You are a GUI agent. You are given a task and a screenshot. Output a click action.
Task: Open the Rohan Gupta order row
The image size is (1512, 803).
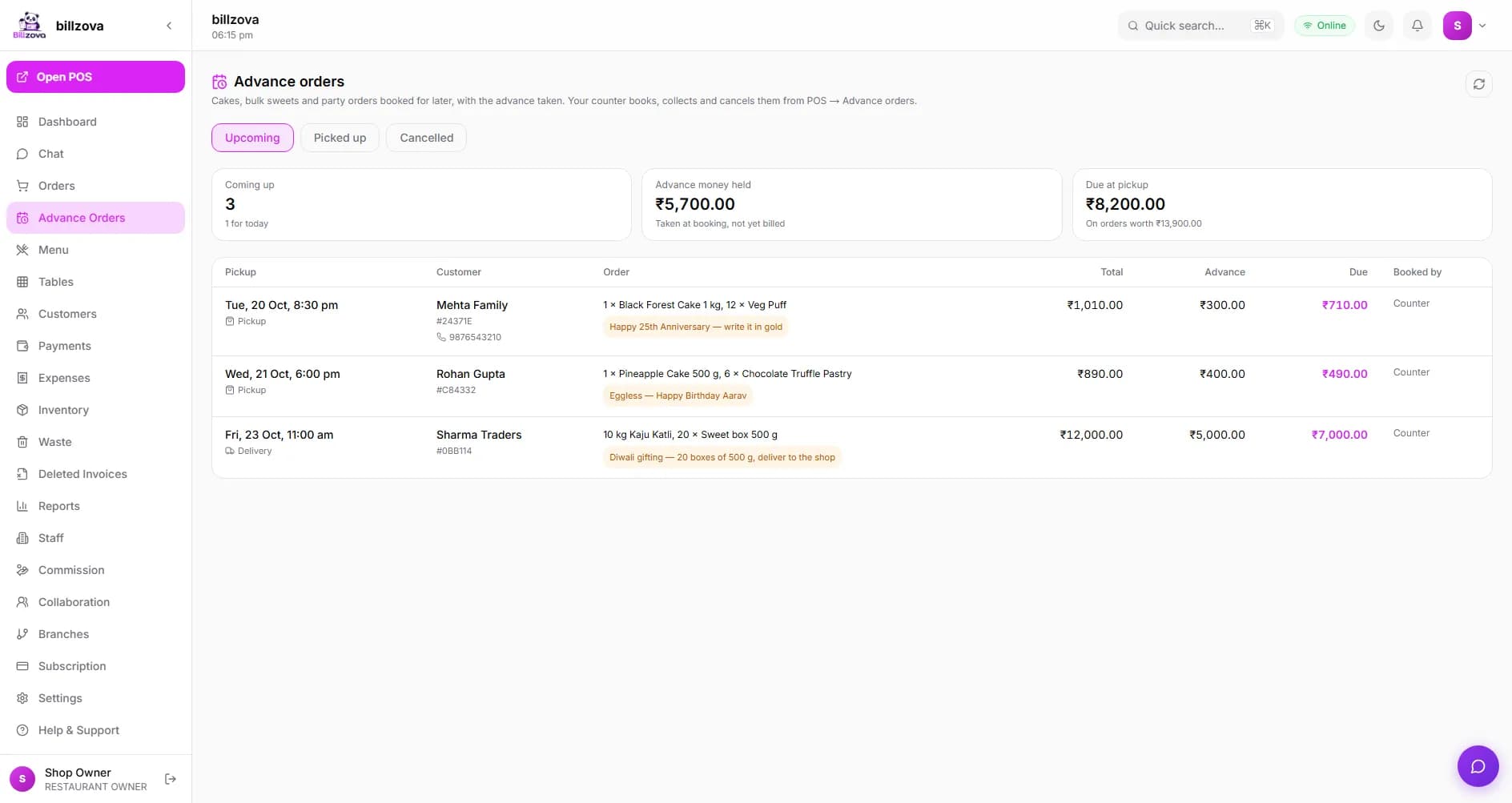(x=851, y=386)
